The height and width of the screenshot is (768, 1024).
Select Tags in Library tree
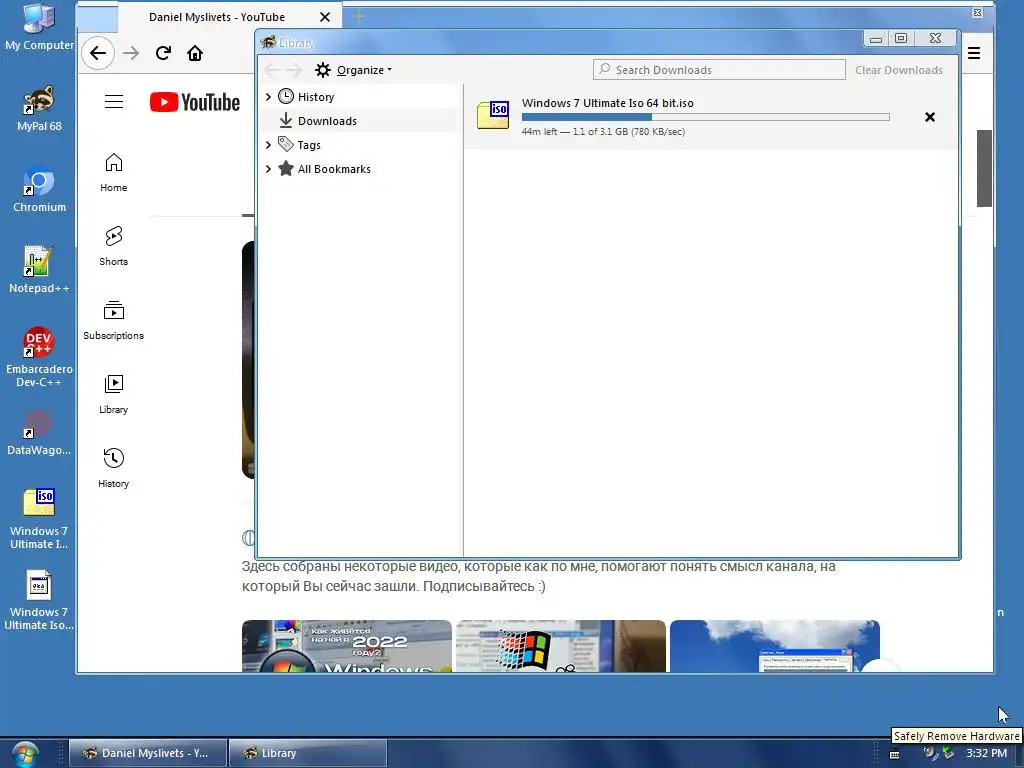[x=309, y=145]
